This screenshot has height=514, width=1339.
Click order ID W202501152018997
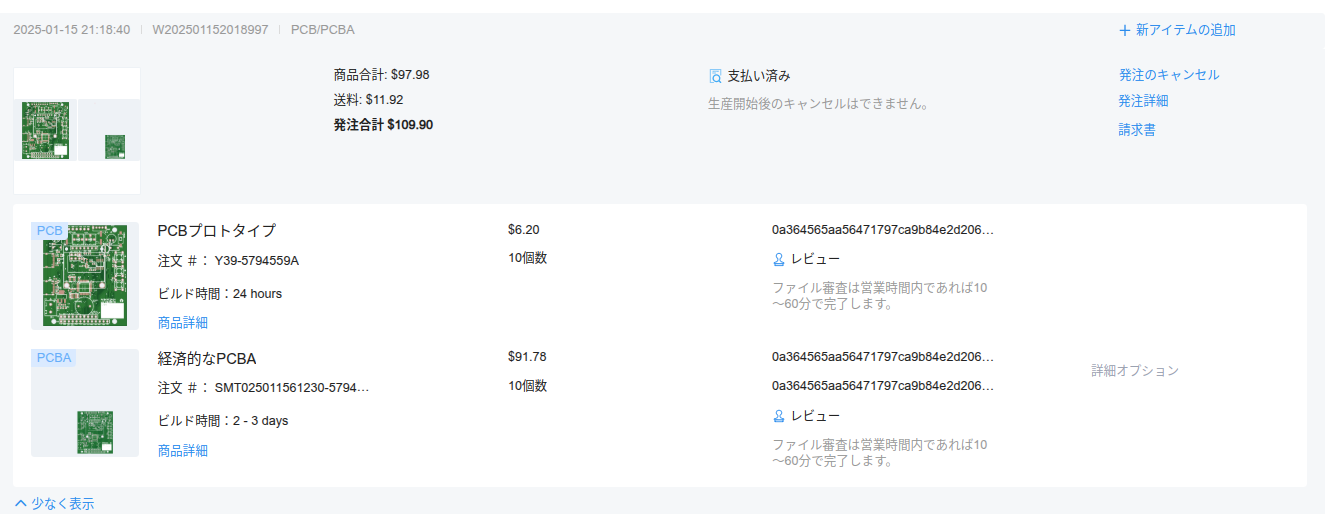click(210, 30)
